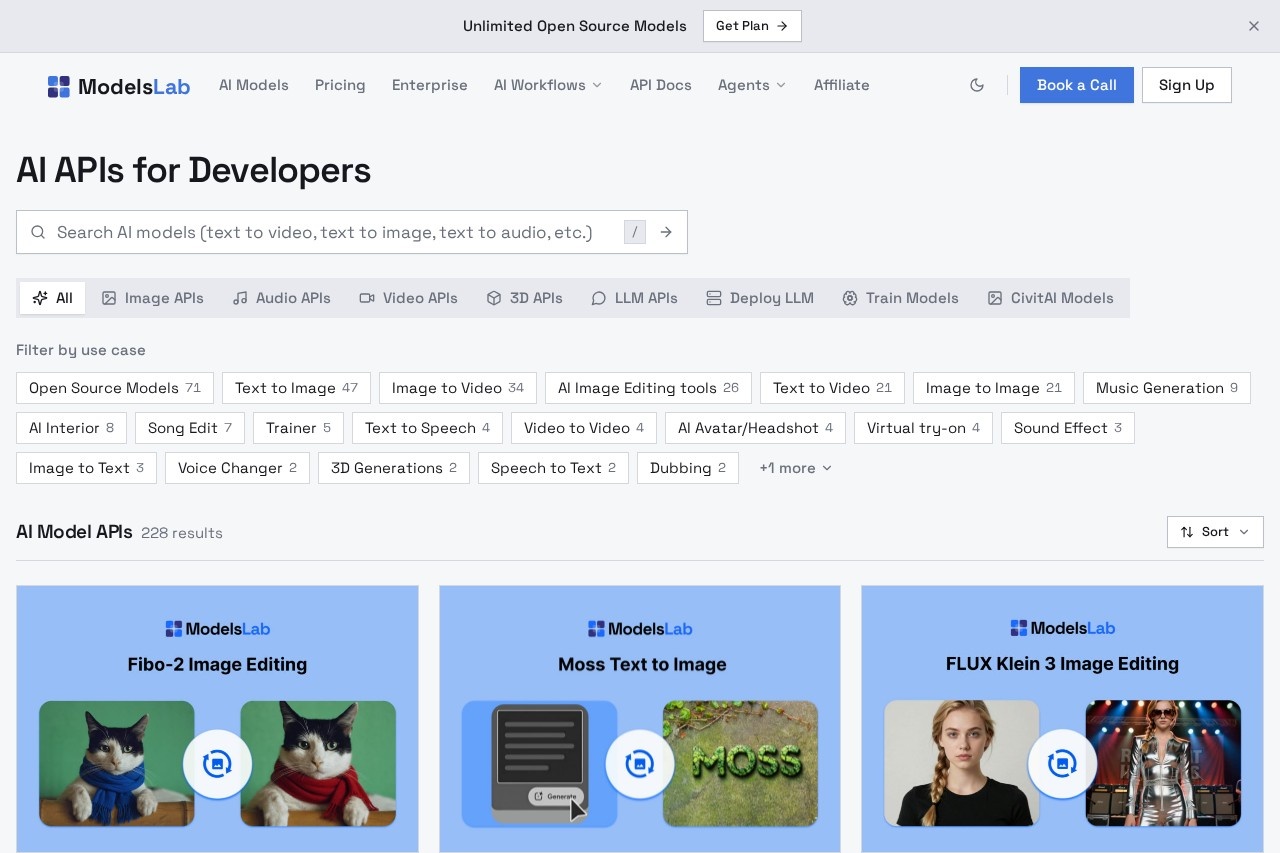This screenshot has height=853, width=1280.
Task: Filter by Dubbing
Action: pyautogui.click(x=688, y=468)
